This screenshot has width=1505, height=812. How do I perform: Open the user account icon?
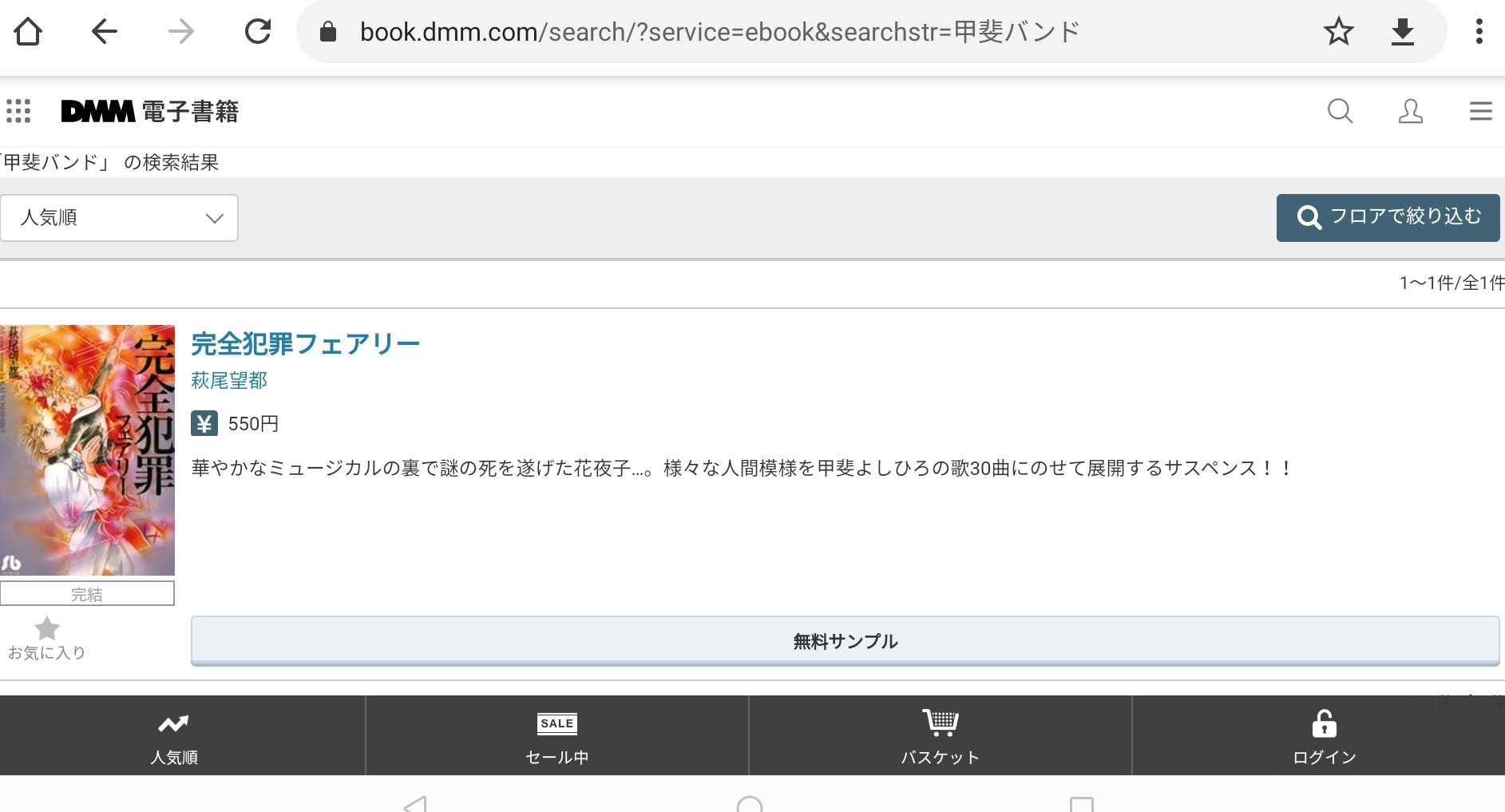coord(1410,111)
